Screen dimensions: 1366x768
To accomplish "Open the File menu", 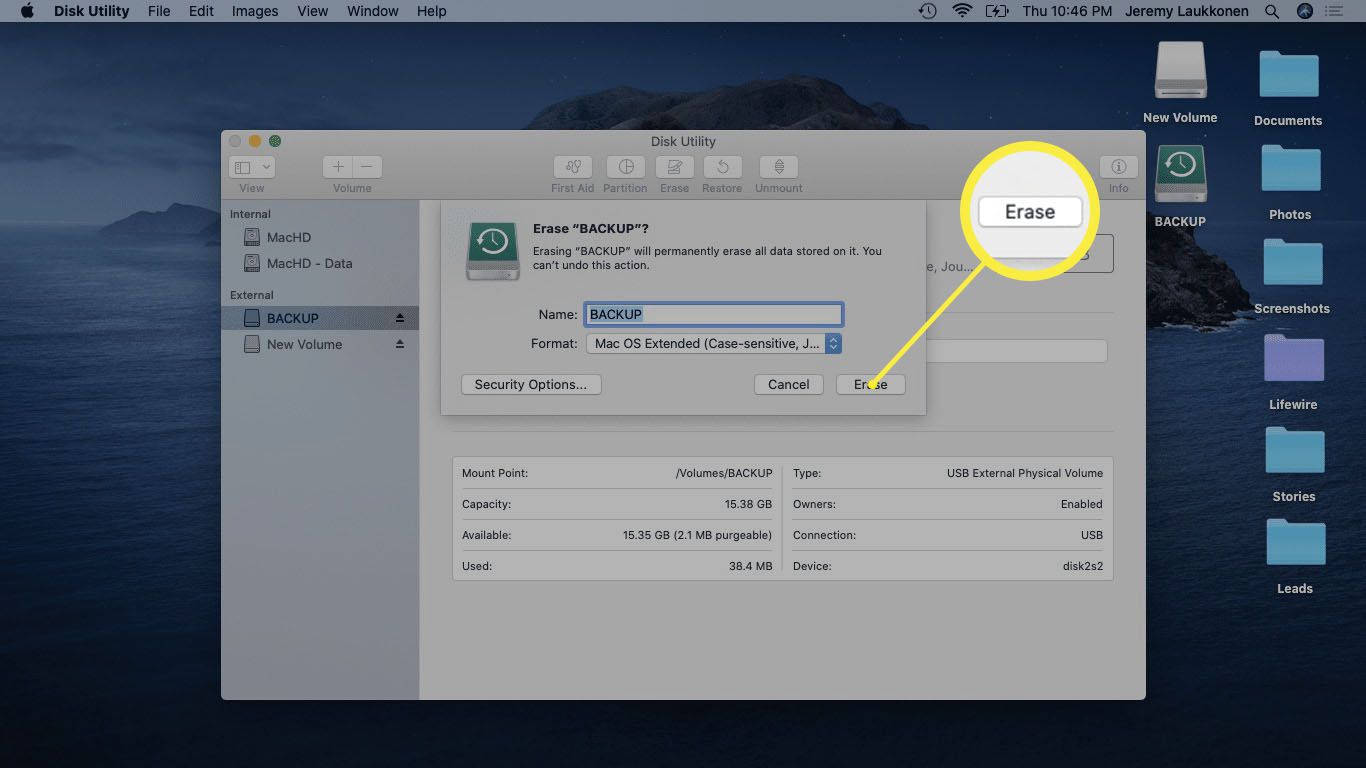I will tap(159, 11).
